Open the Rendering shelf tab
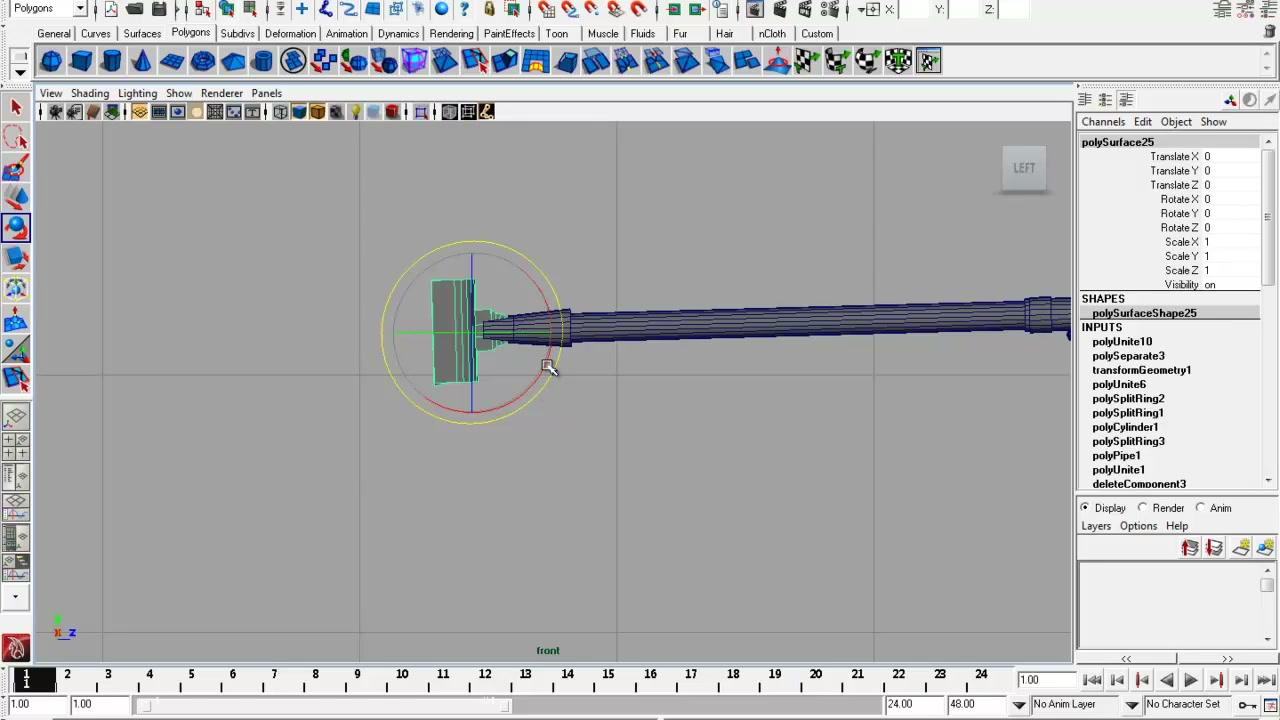Screen dimensions: 1280x720 click(451, 33)
